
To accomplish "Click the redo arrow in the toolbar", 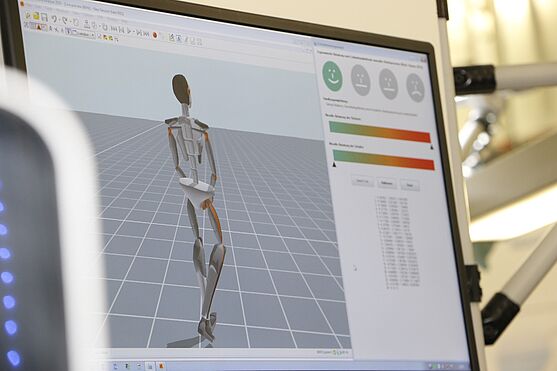I will pos(65,21).
